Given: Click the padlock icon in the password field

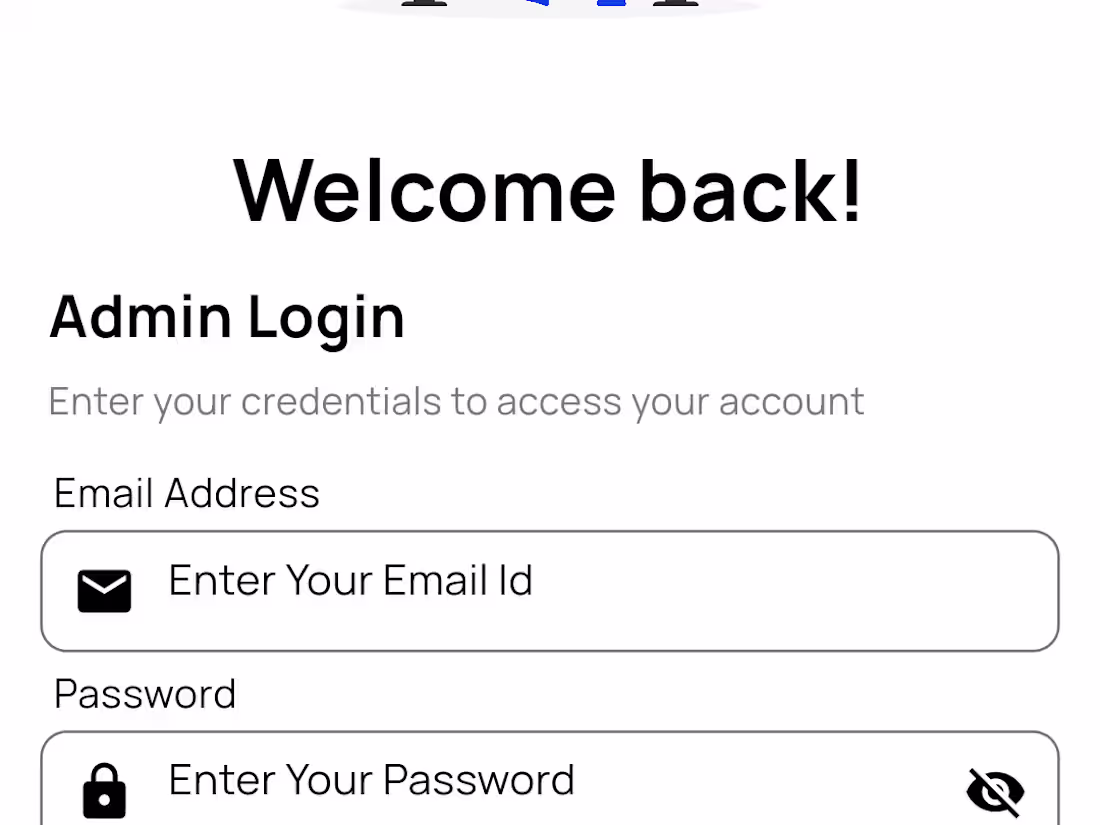Looking at the screenshot, I should 105,791.
